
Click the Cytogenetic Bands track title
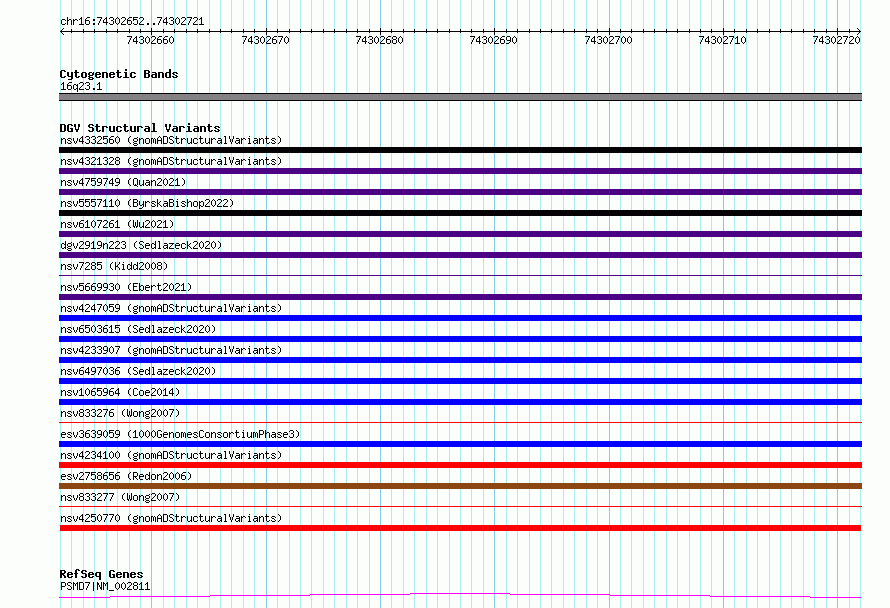pyautogui.click(x=119, y=74)
